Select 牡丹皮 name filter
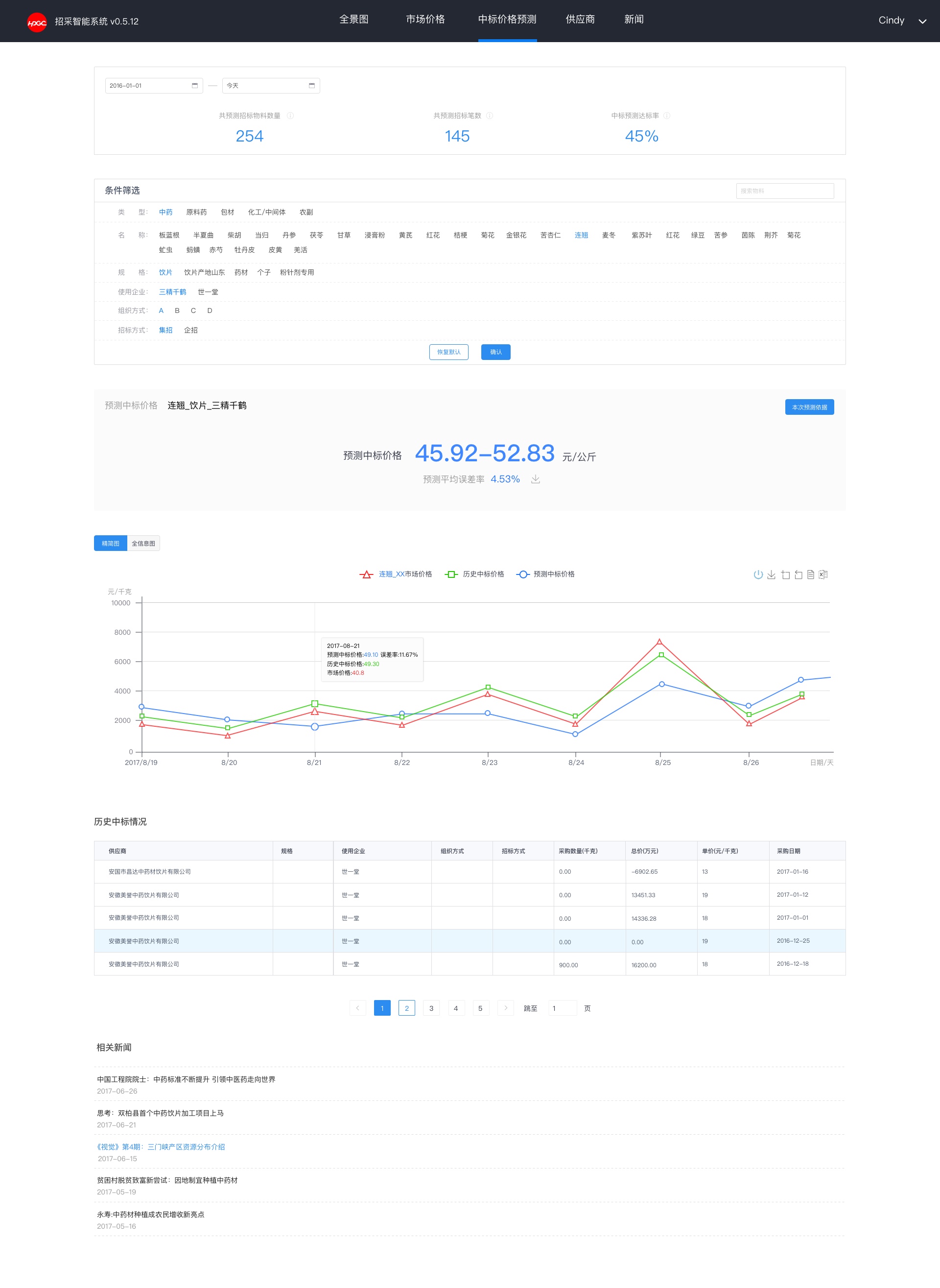This screenshot has height=1288, width=940. tap(244, 250)
